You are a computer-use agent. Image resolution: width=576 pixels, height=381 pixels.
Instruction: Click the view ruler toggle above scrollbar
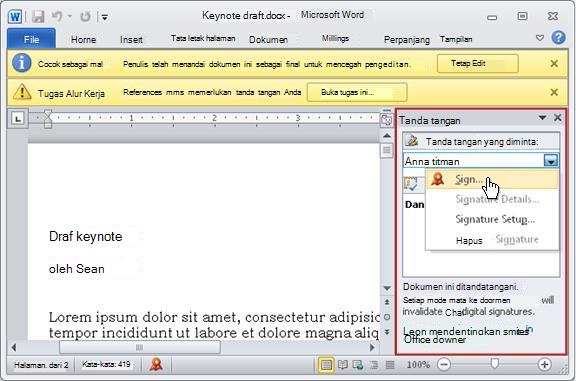(386, 119)
